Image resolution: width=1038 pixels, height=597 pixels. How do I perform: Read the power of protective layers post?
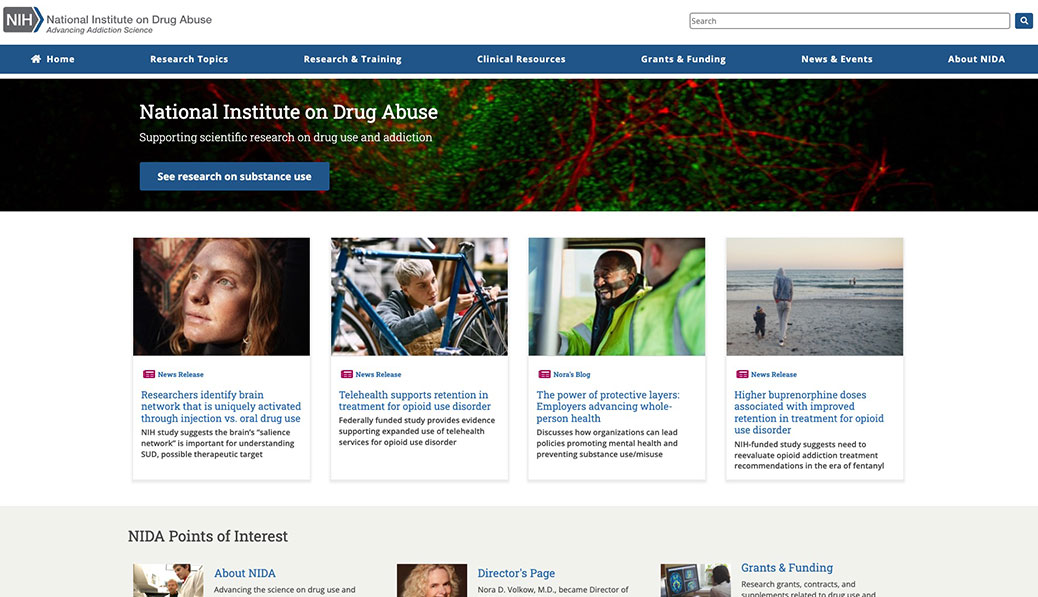pyautogui.click(x=607, y=406)
